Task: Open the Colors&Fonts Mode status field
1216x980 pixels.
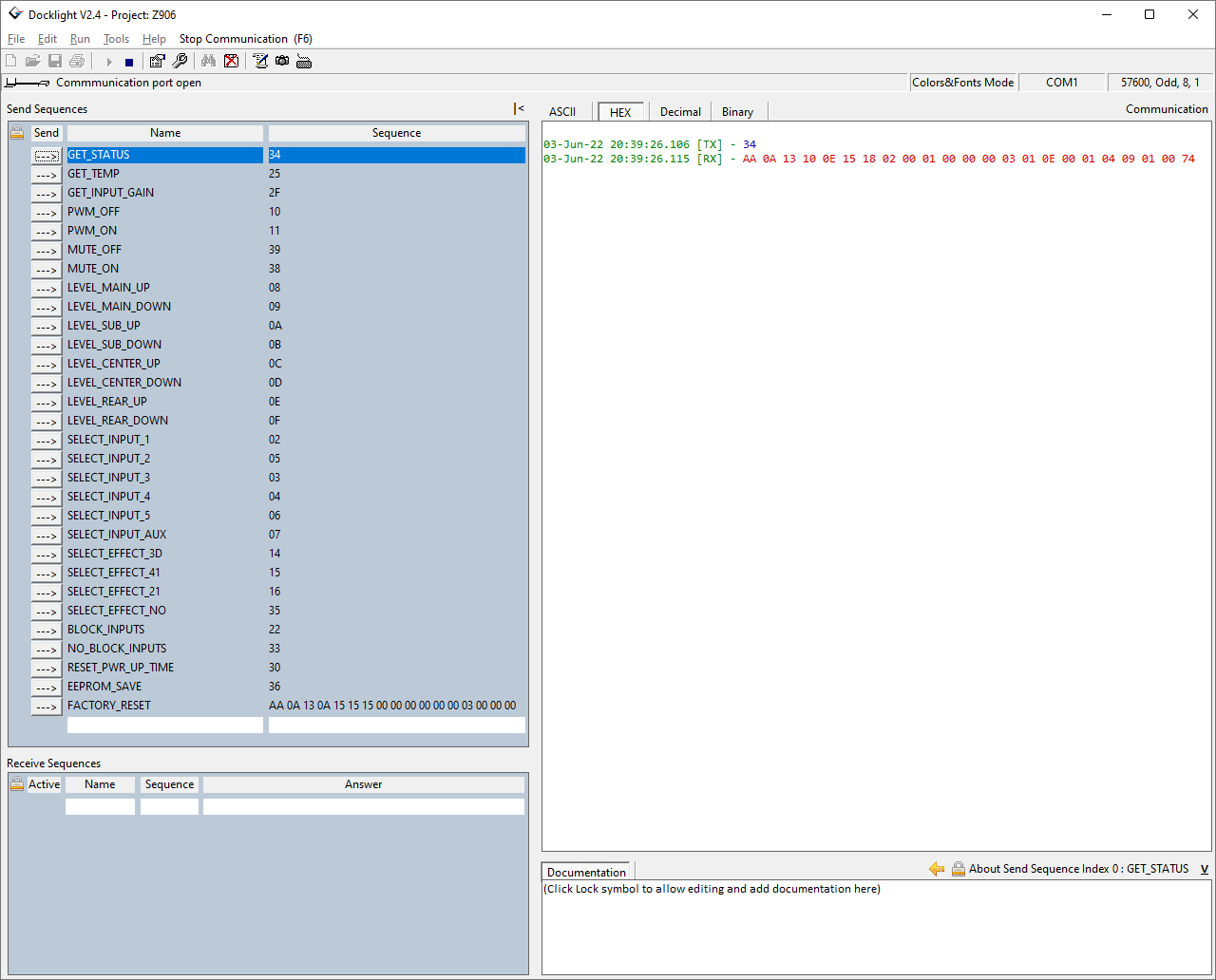Action: click(962, 83)
